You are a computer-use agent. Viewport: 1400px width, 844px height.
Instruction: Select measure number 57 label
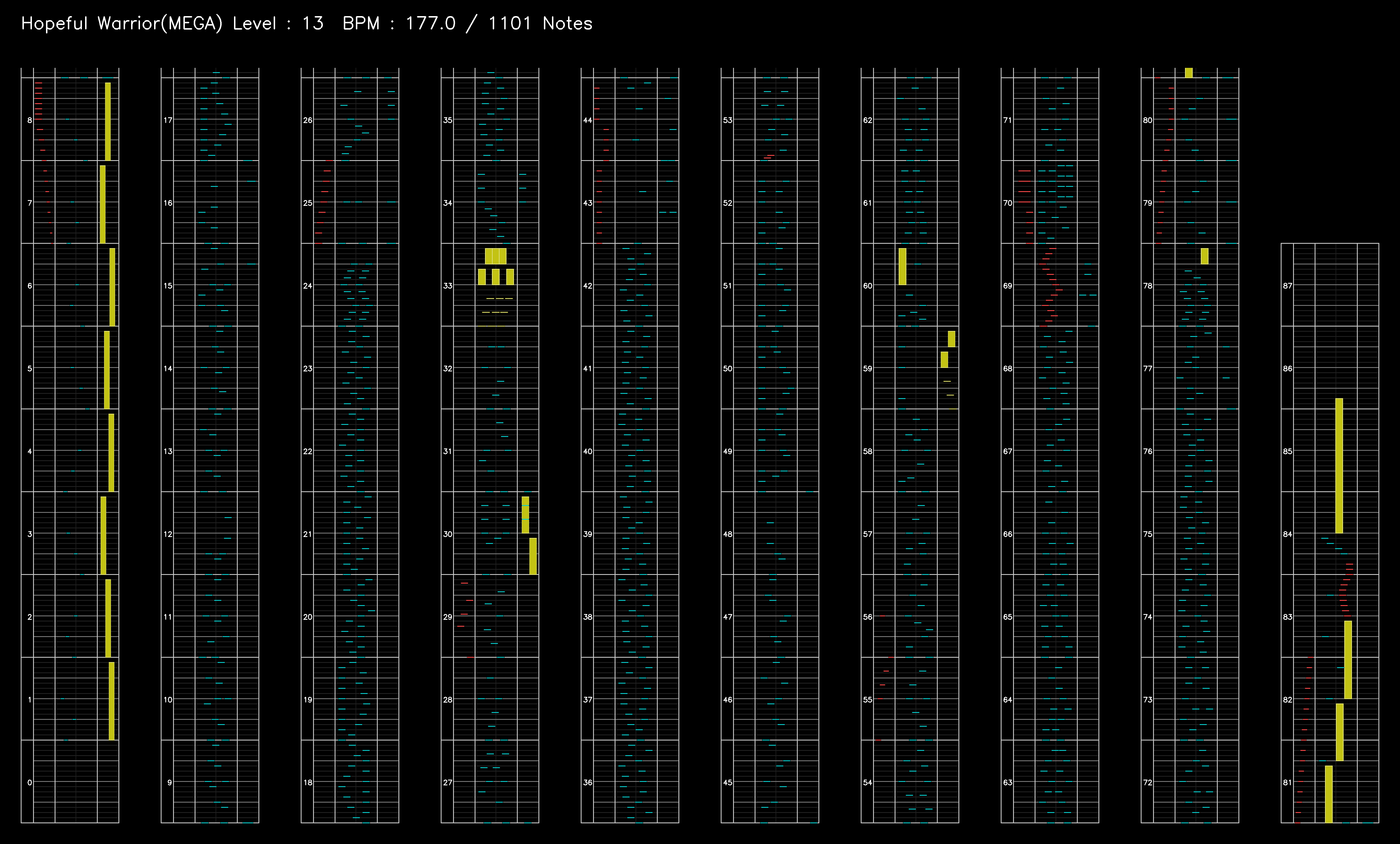(868, 534)
